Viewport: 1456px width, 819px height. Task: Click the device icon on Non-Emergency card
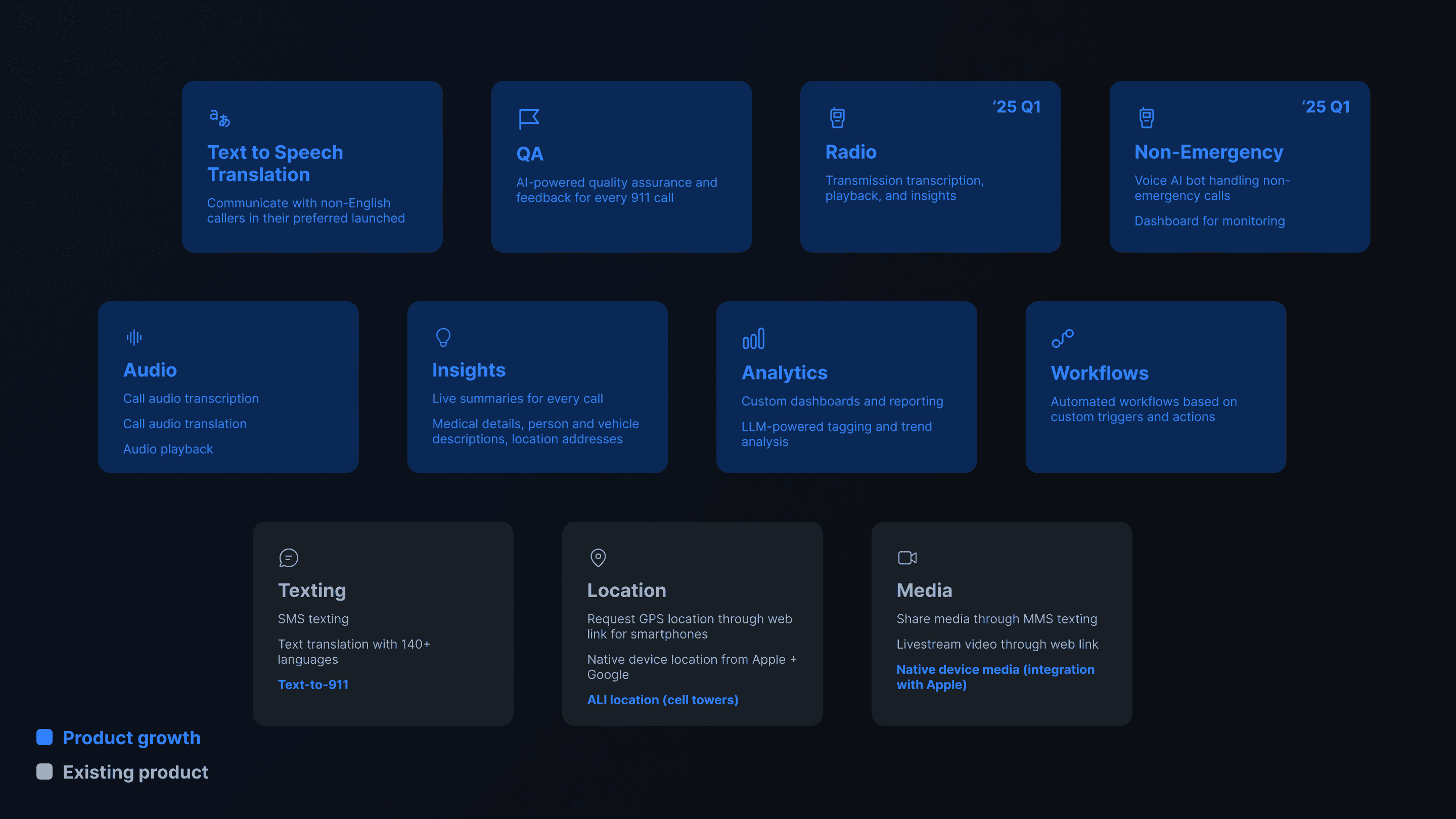(1146, 118)
